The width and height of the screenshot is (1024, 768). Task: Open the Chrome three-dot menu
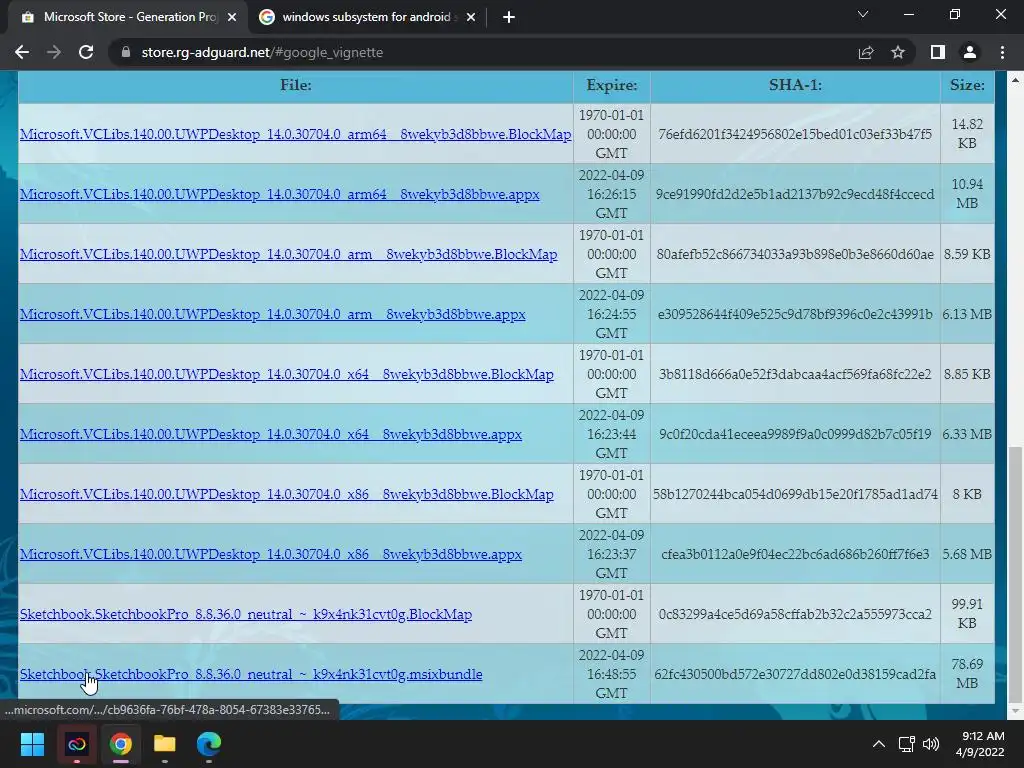(x=1002, y=52)
